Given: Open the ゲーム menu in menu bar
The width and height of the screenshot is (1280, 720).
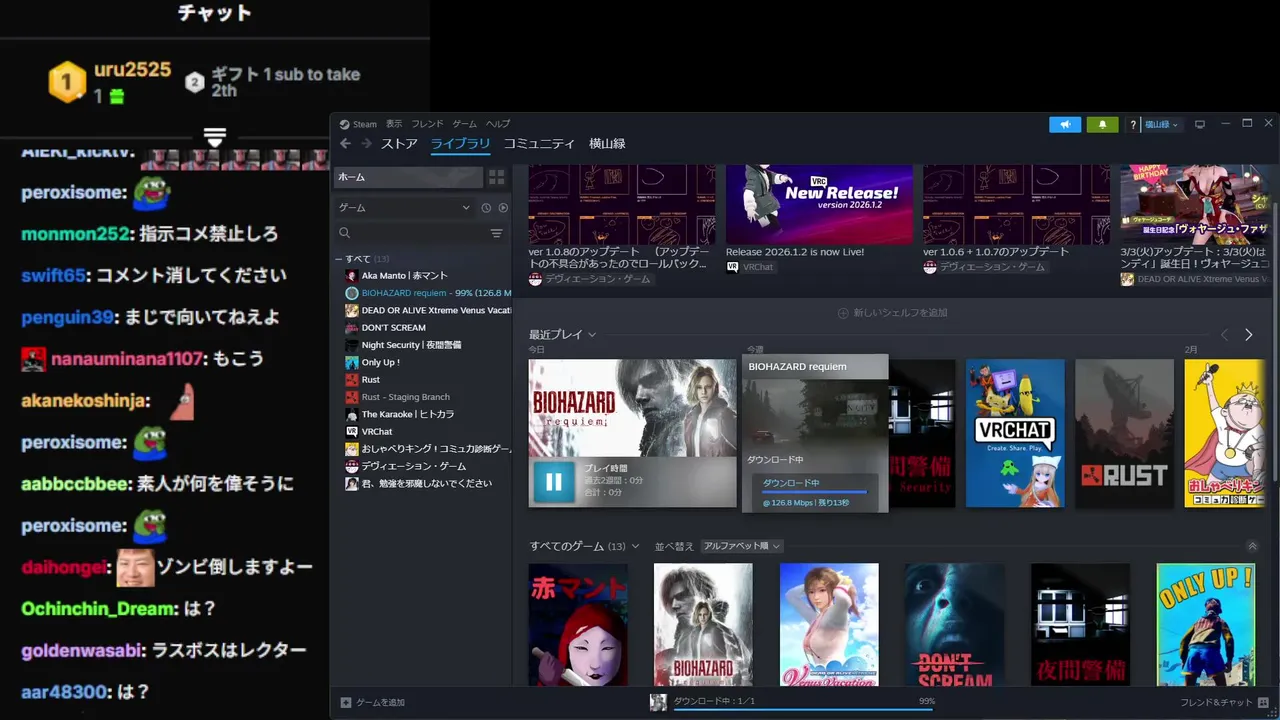Looking at the screenshot, I should coord(464,124).
